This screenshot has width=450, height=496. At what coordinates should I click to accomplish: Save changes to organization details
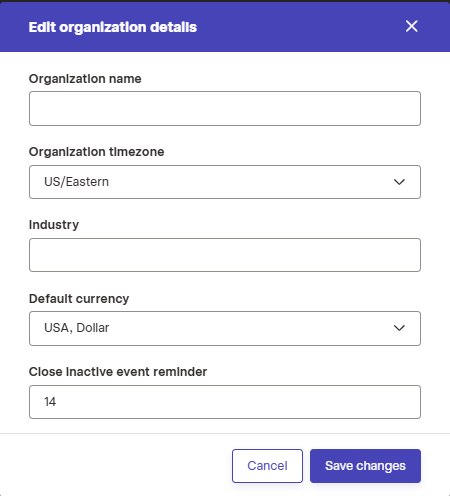pos(365,466)
